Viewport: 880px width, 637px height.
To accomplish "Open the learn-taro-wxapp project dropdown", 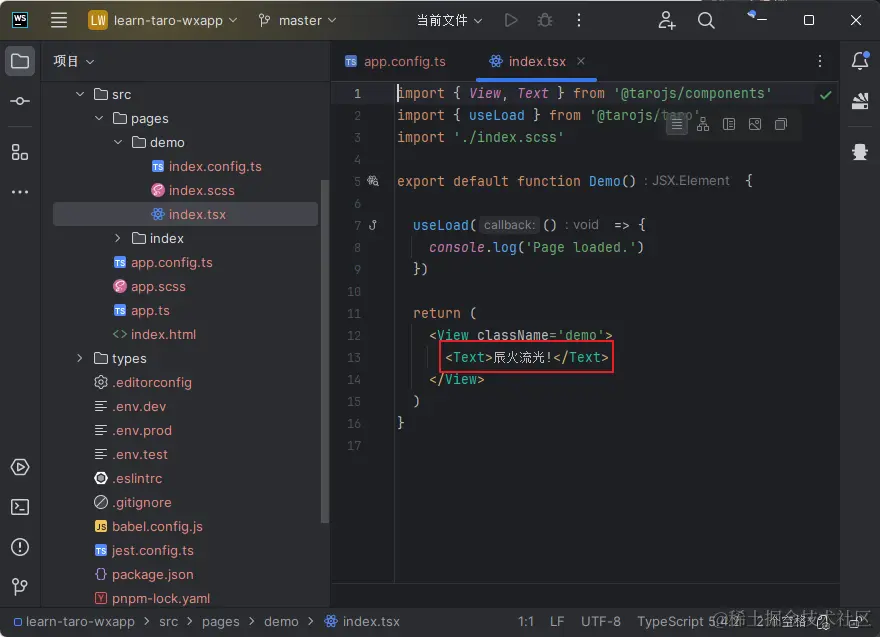I will click(x=163, y=20).
